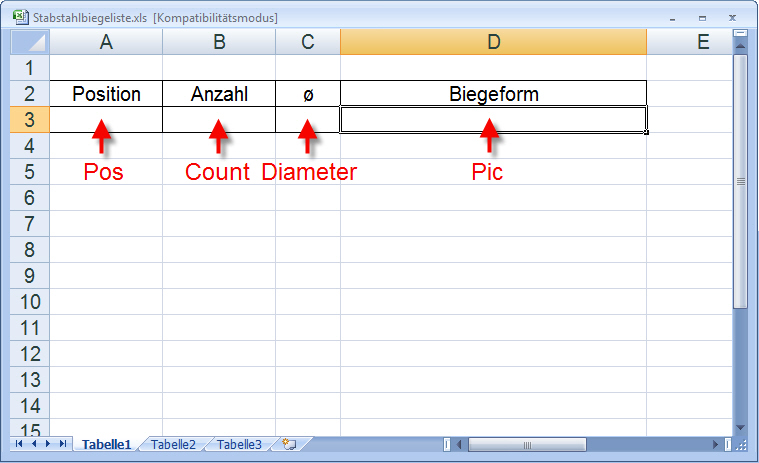Go to last sheet navigation arrow
Screen dimensions: 759x463
click(x=63, y=443)
